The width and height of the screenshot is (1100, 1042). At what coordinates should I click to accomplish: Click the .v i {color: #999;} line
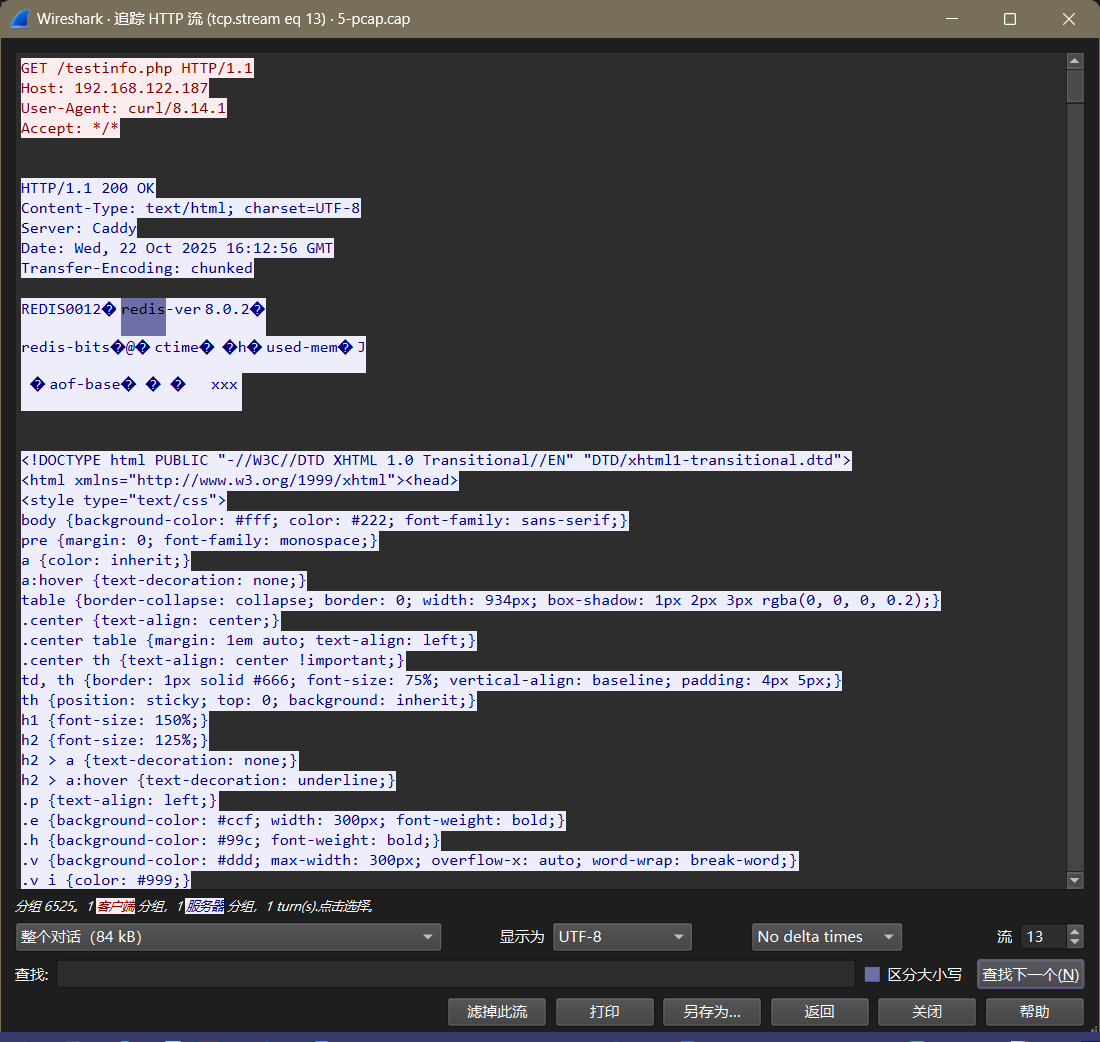tap(106, 880)
